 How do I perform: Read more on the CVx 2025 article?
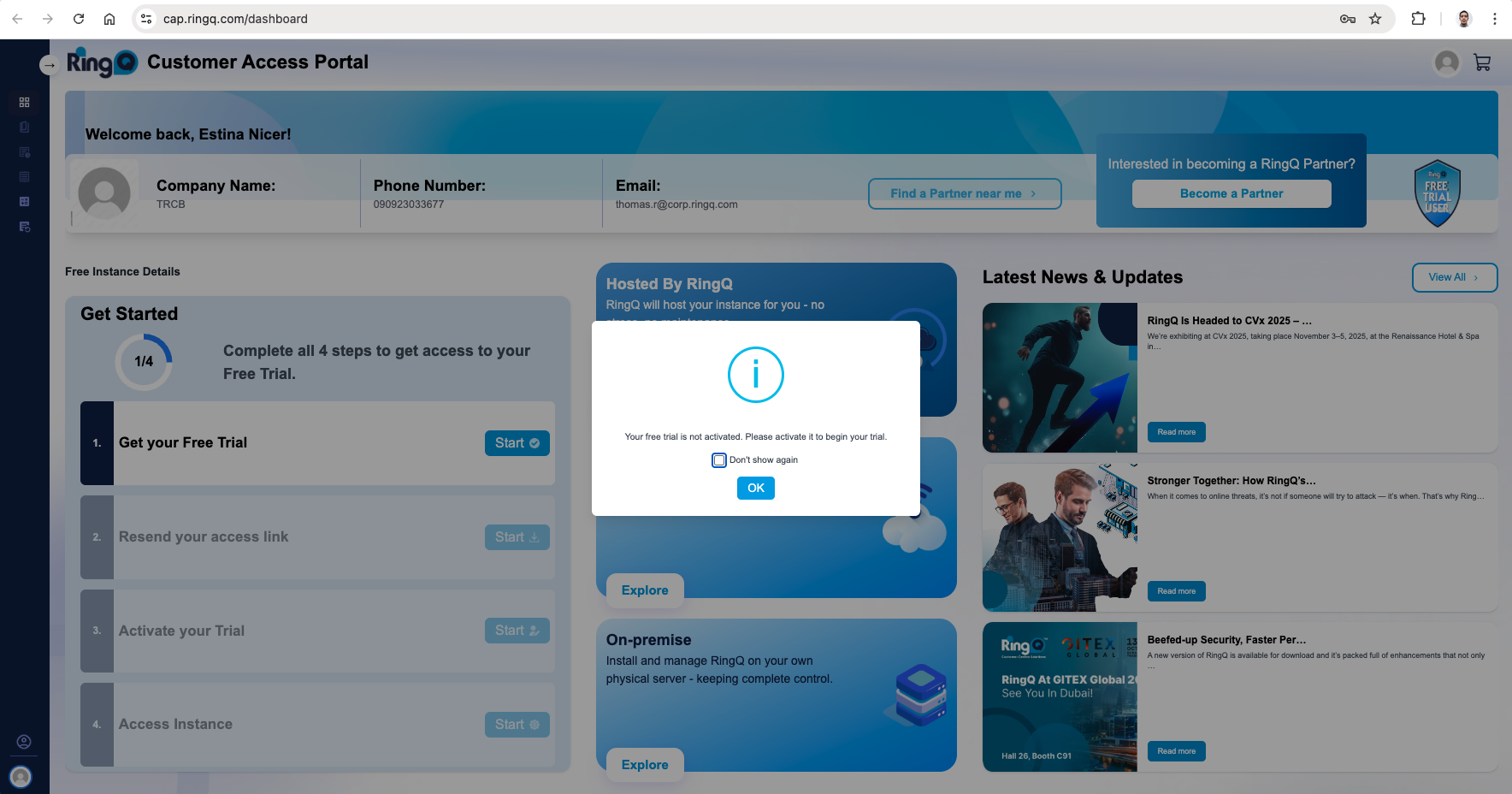point(1177,432)
